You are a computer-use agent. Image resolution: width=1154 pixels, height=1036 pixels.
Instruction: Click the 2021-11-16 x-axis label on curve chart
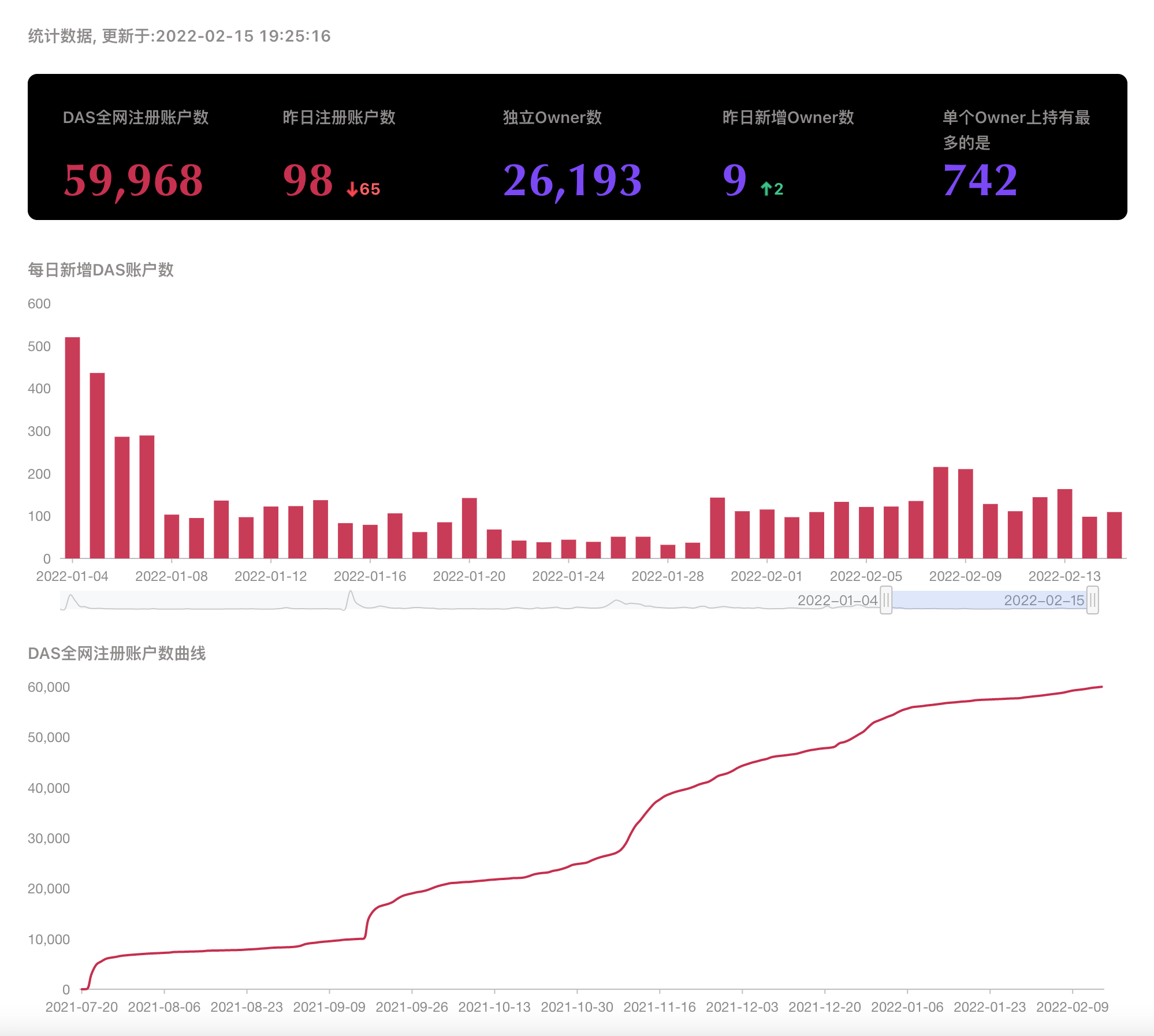(660, 1007)
